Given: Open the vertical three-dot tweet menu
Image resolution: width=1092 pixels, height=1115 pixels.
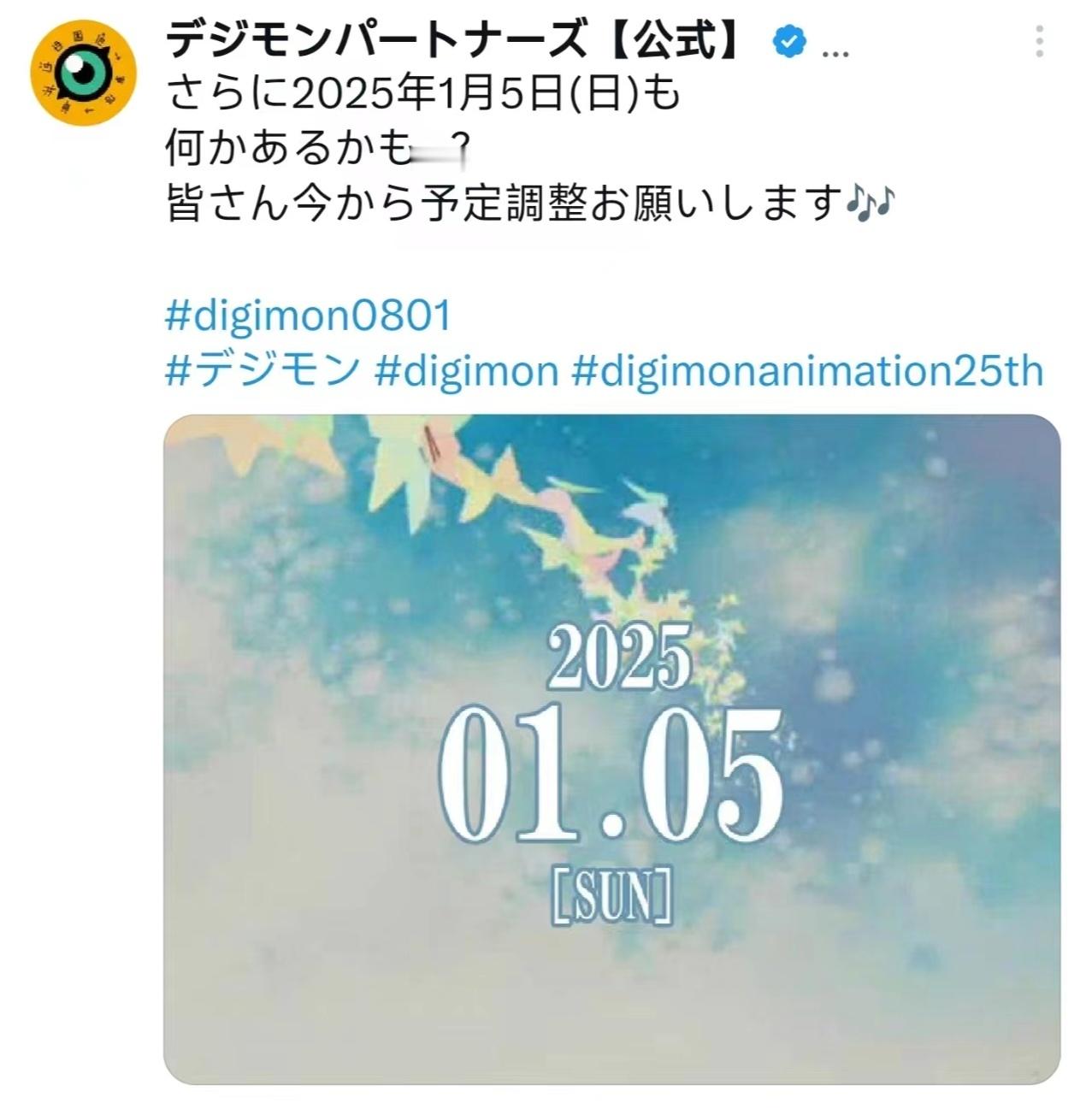Looking at the screenshot, I should pyautogui.click(x=1039, y=41).
